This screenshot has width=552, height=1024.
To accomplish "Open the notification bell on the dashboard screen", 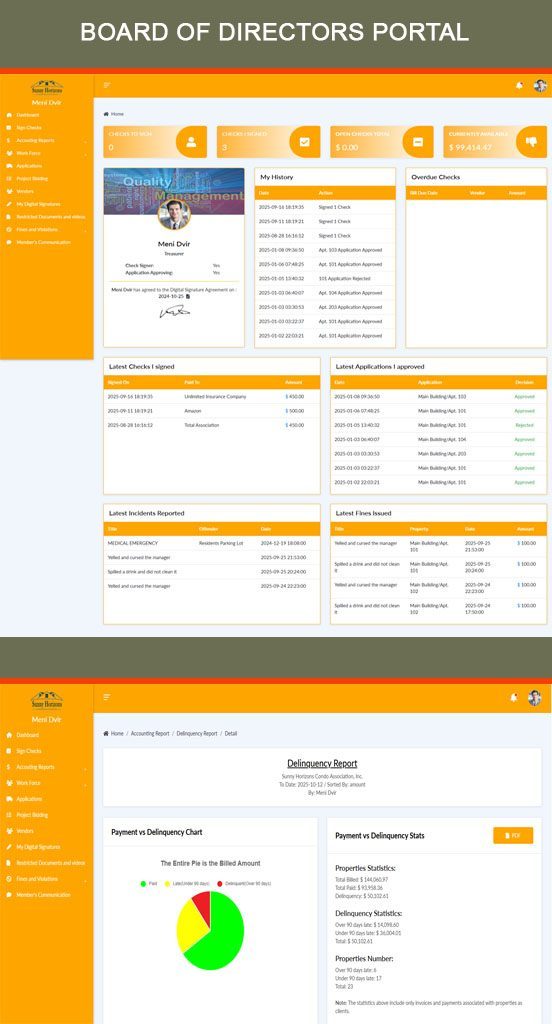I will tap(519, 86).
